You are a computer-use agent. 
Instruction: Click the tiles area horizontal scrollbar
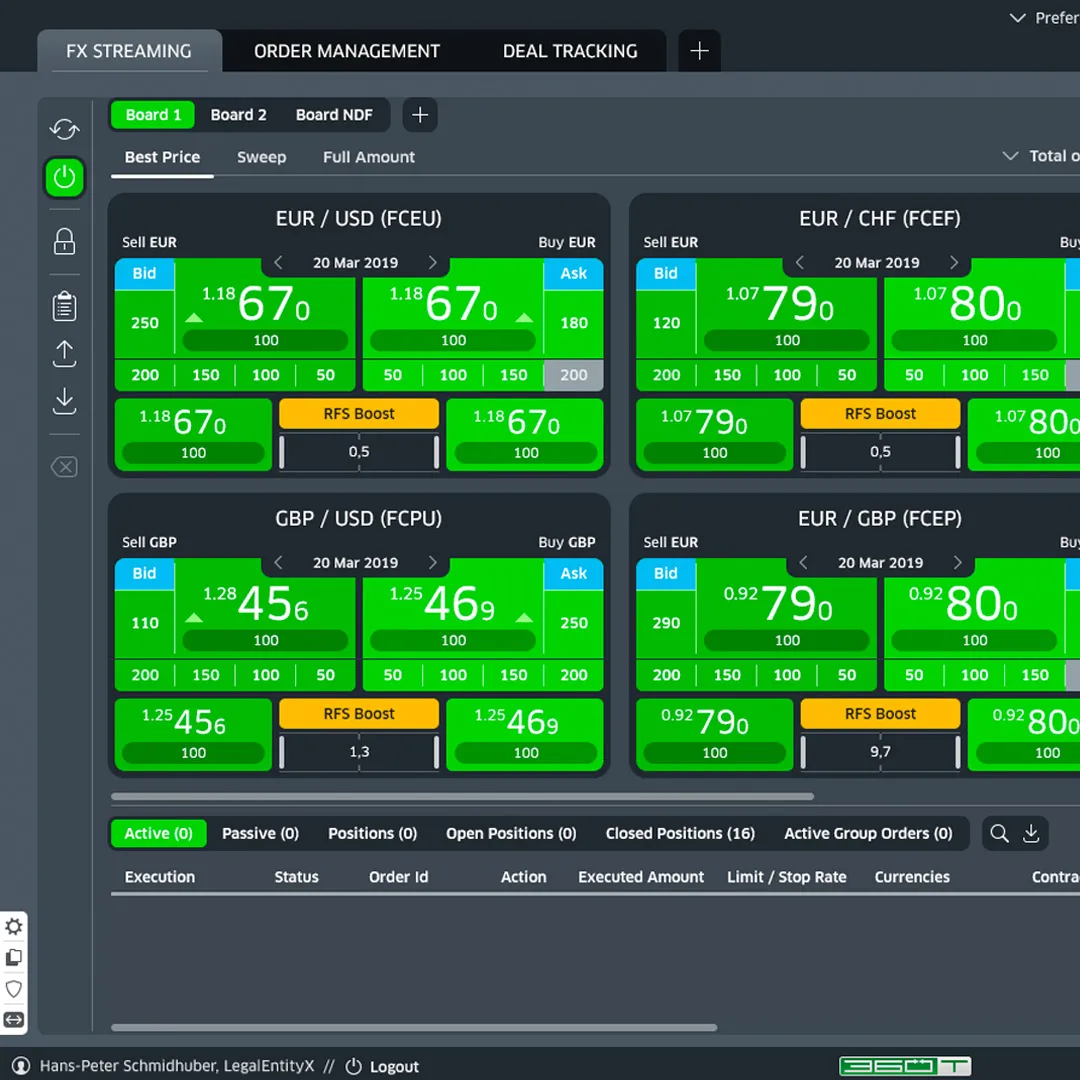point(462,796)
